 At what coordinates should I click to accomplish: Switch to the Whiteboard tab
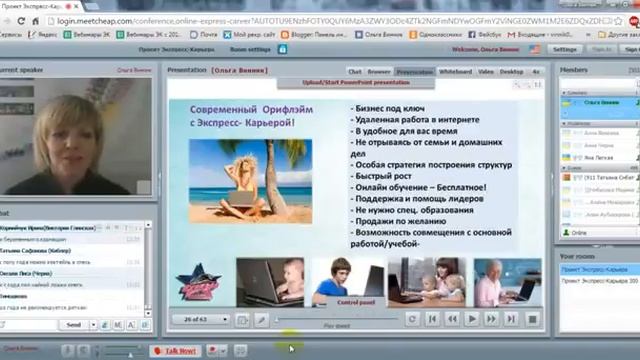455,72
